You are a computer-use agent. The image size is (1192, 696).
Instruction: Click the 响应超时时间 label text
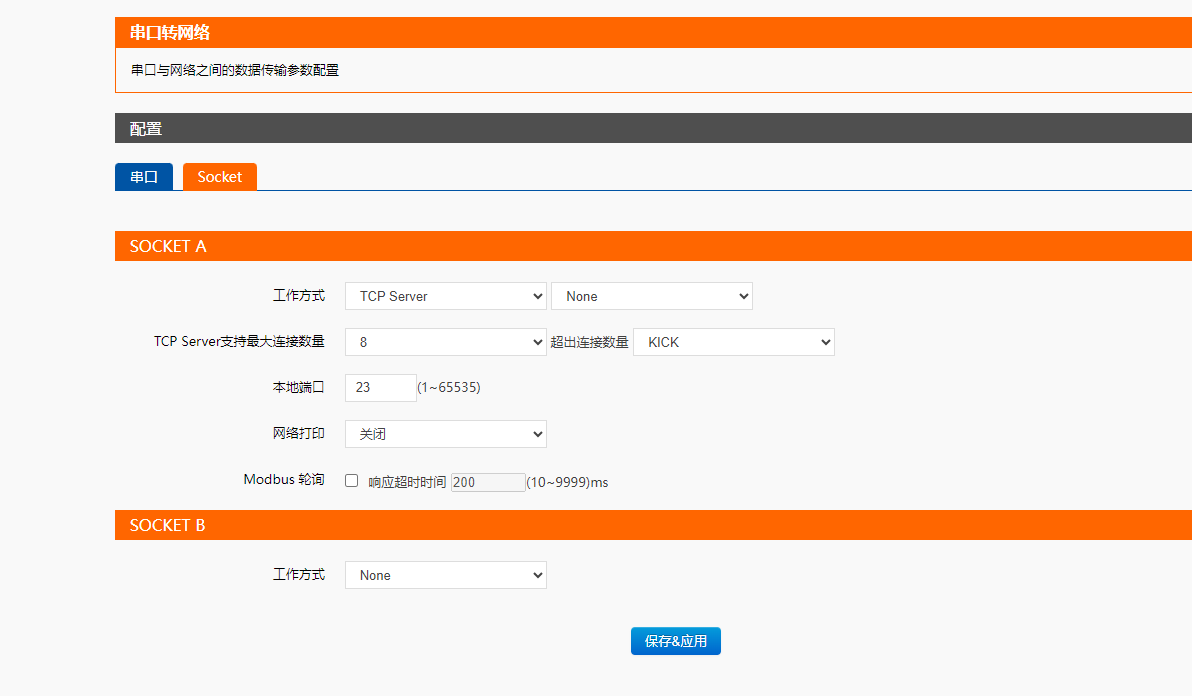click(x=407, y=482)
